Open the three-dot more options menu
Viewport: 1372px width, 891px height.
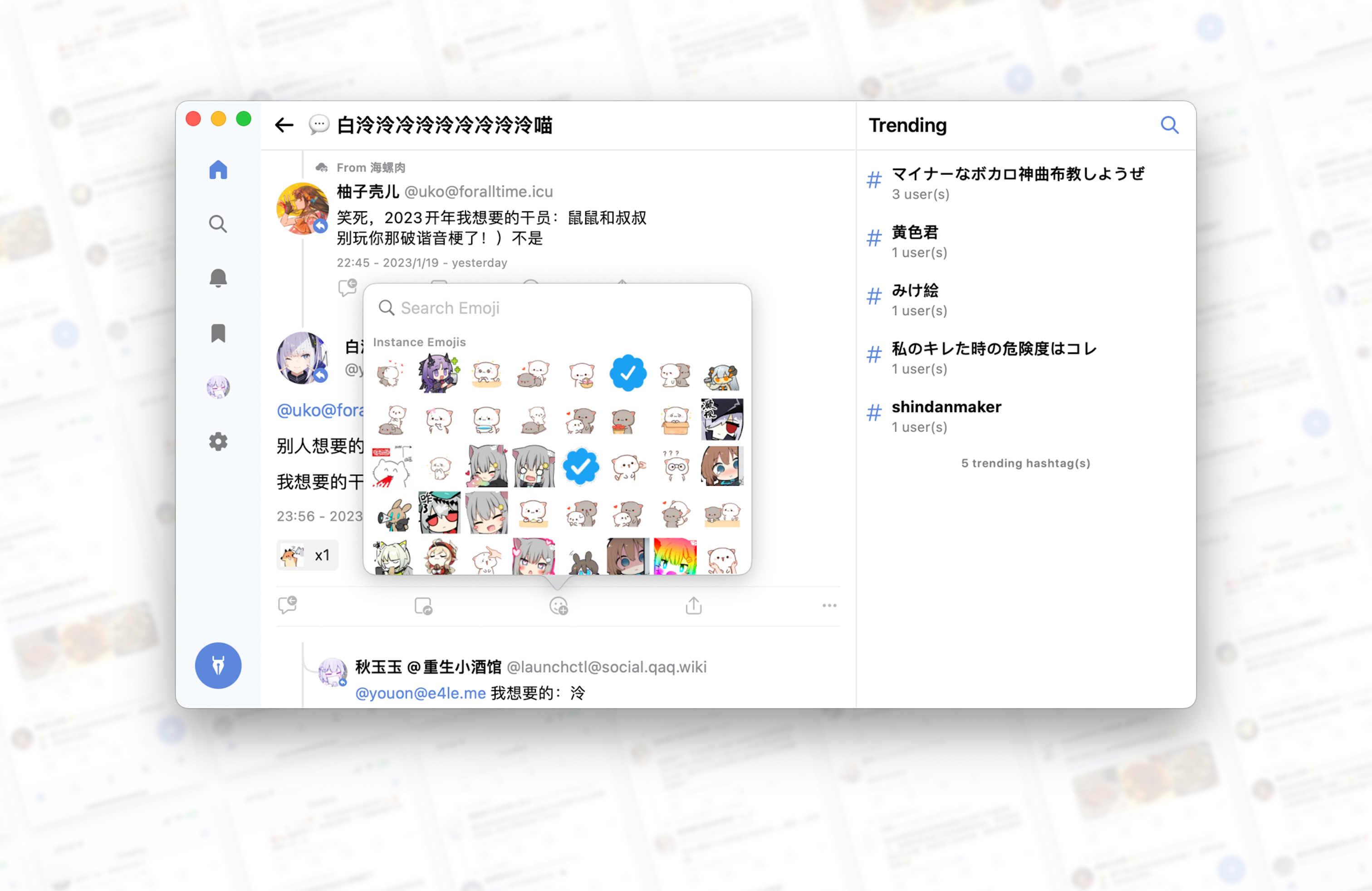(x=829, y=605)
